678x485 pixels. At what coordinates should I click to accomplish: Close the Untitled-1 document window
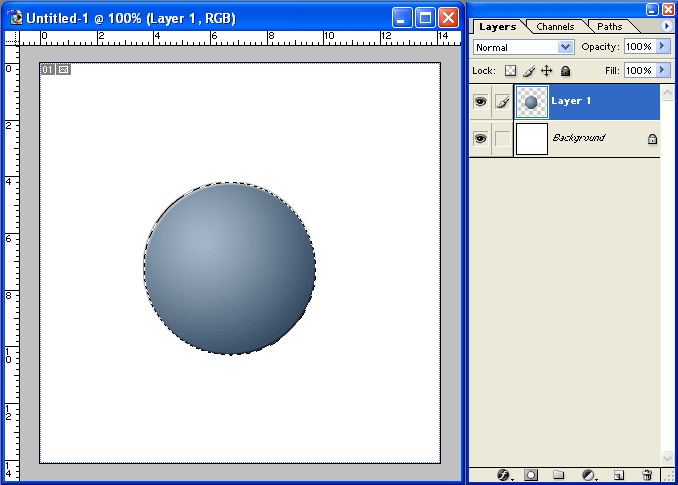click(448, 18)
